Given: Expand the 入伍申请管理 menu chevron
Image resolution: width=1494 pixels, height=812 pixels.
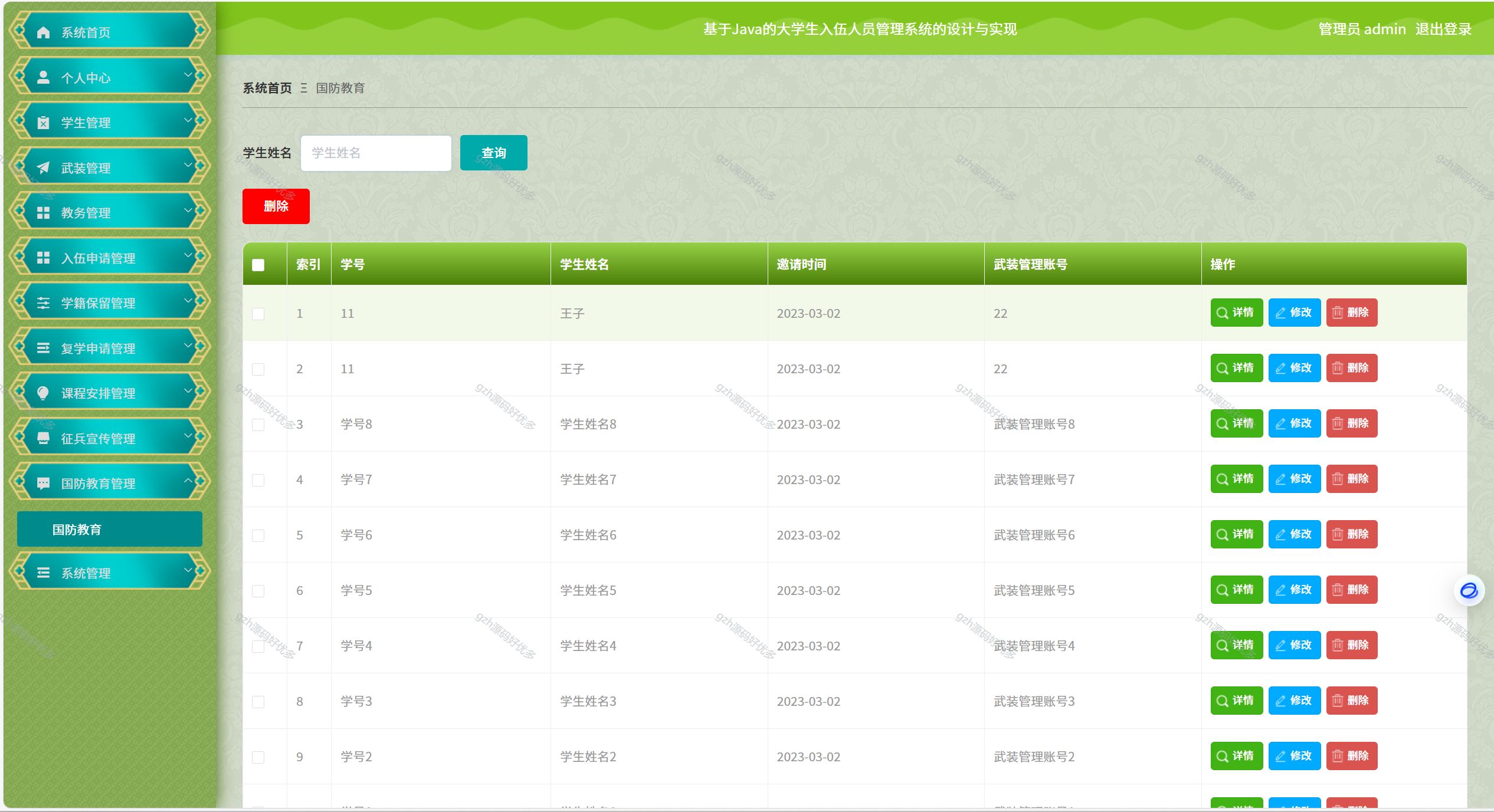Looking at the screenshot, I should [x=188, y=255].
